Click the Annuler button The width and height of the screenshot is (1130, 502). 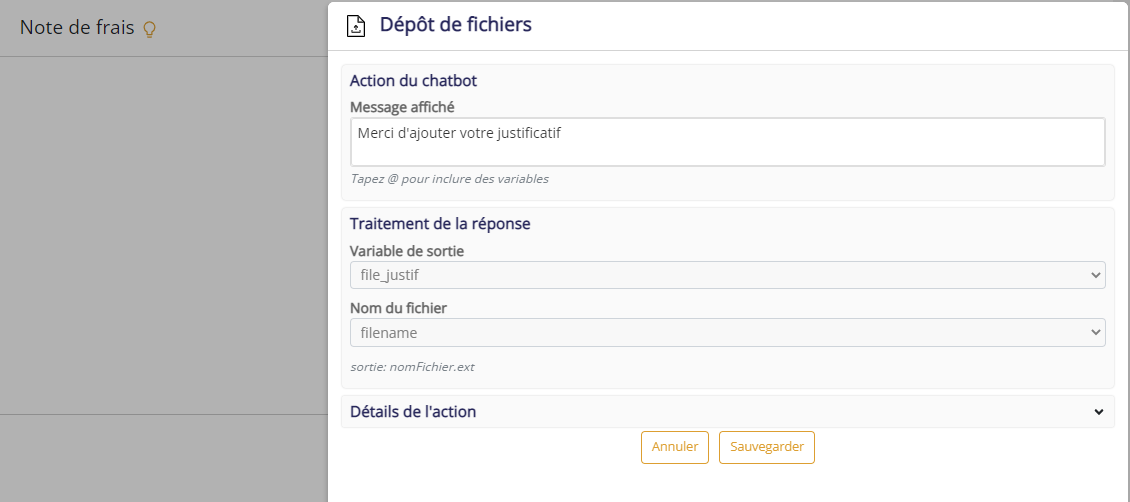(675, 447)
